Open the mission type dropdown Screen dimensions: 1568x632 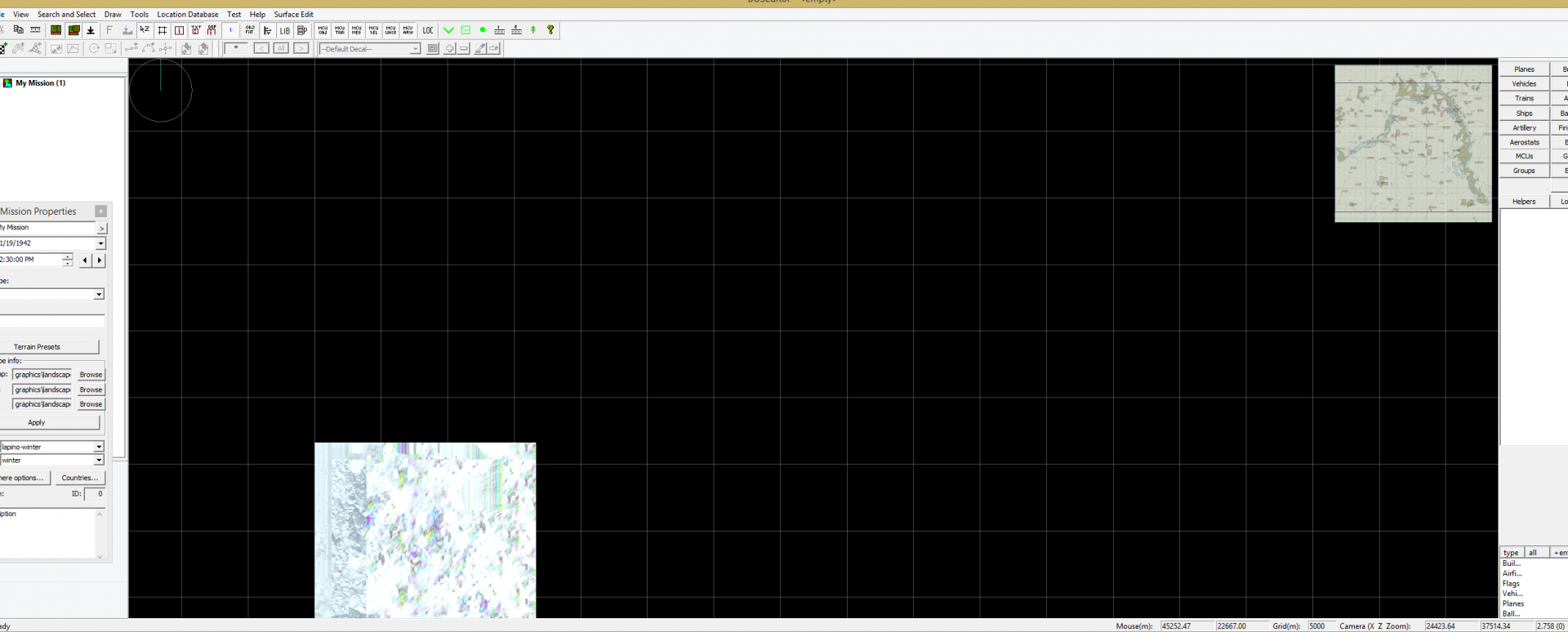[99, 294]
